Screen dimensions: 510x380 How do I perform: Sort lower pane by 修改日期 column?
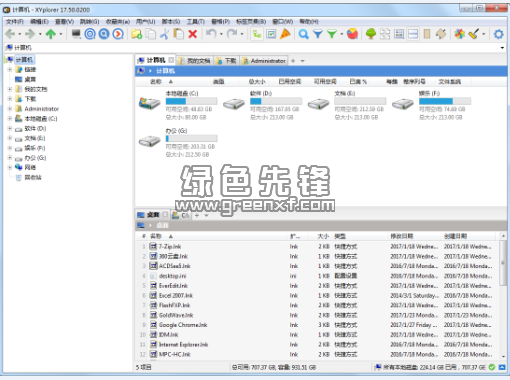[x=402, y=236]
